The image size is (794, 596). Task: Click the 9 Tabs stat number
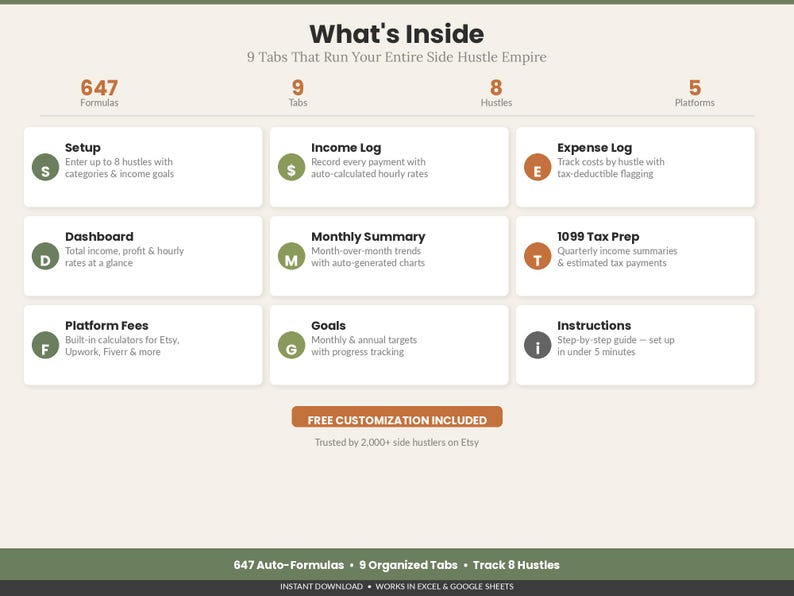point(298,88)
